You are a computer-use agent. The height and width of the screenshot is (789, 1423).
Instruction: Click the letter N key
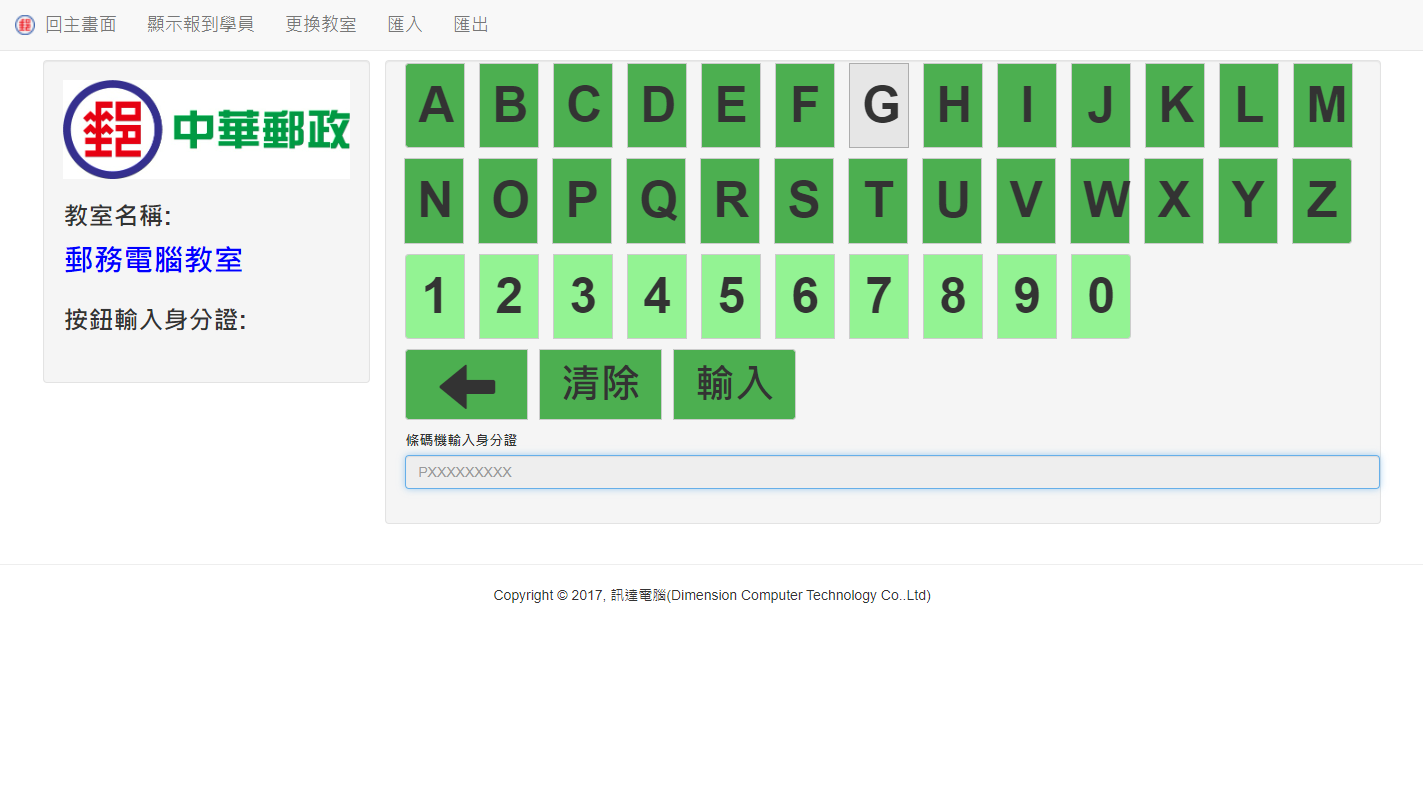[x=434, y=201]
